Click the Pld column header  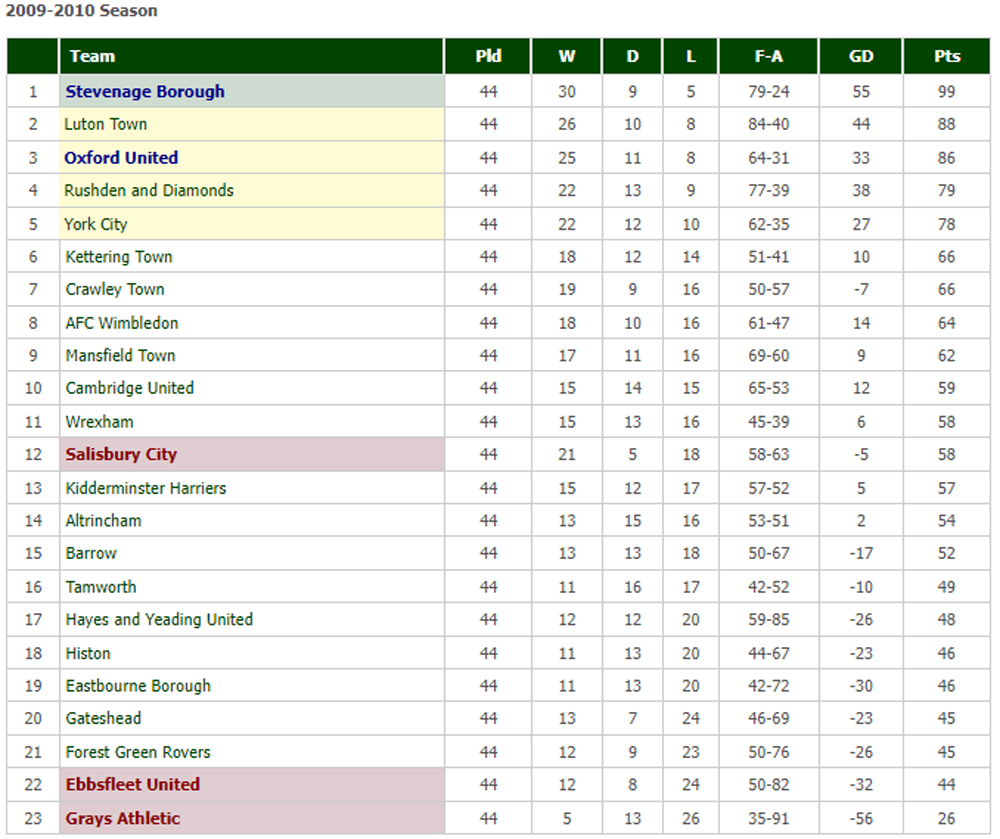click(488, 56)
